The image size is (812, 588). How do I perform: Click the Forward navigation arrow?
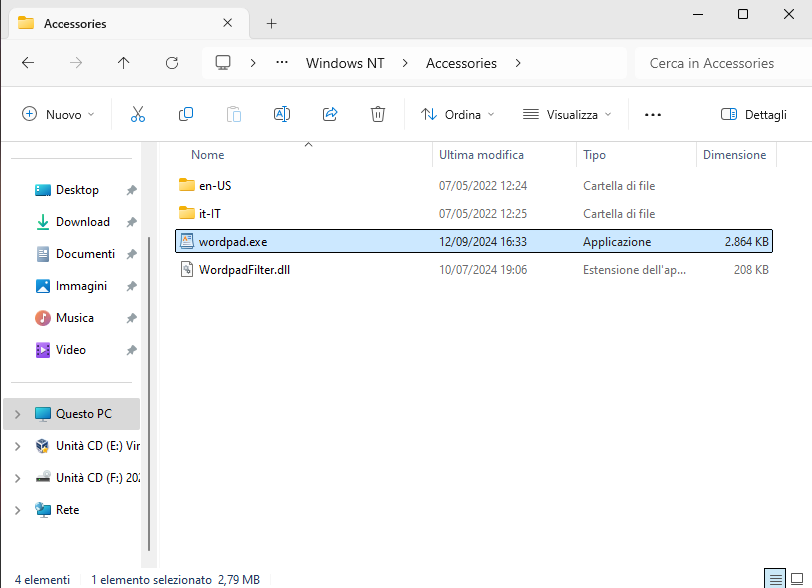pyautogui.click(x=76, y=63)
